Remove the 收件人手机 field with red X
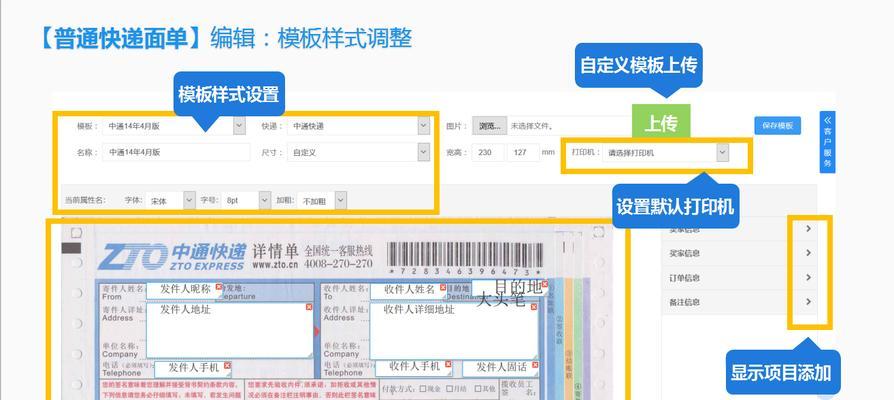Viewport: 894px width, 400px height. (448, 364)
